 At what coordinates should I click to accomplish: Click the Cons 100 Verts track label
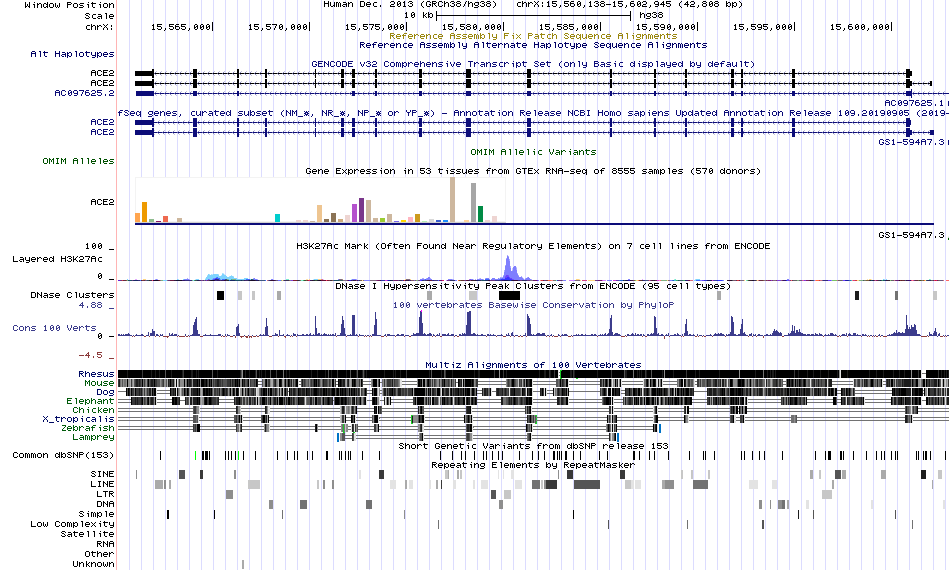(x=55, y=328)
